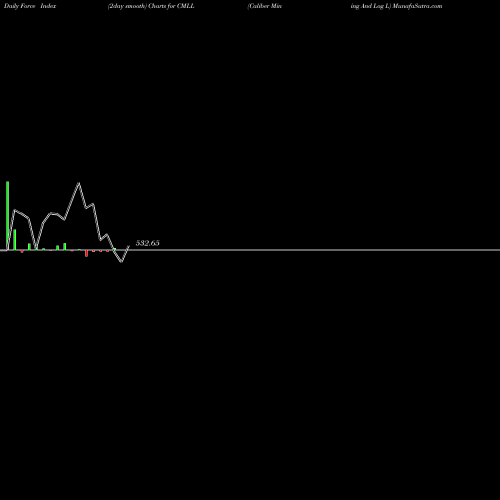Viewport: 500px width, 500px height.
Task: Click the tallest green bar on the chart
Action: 8,216
